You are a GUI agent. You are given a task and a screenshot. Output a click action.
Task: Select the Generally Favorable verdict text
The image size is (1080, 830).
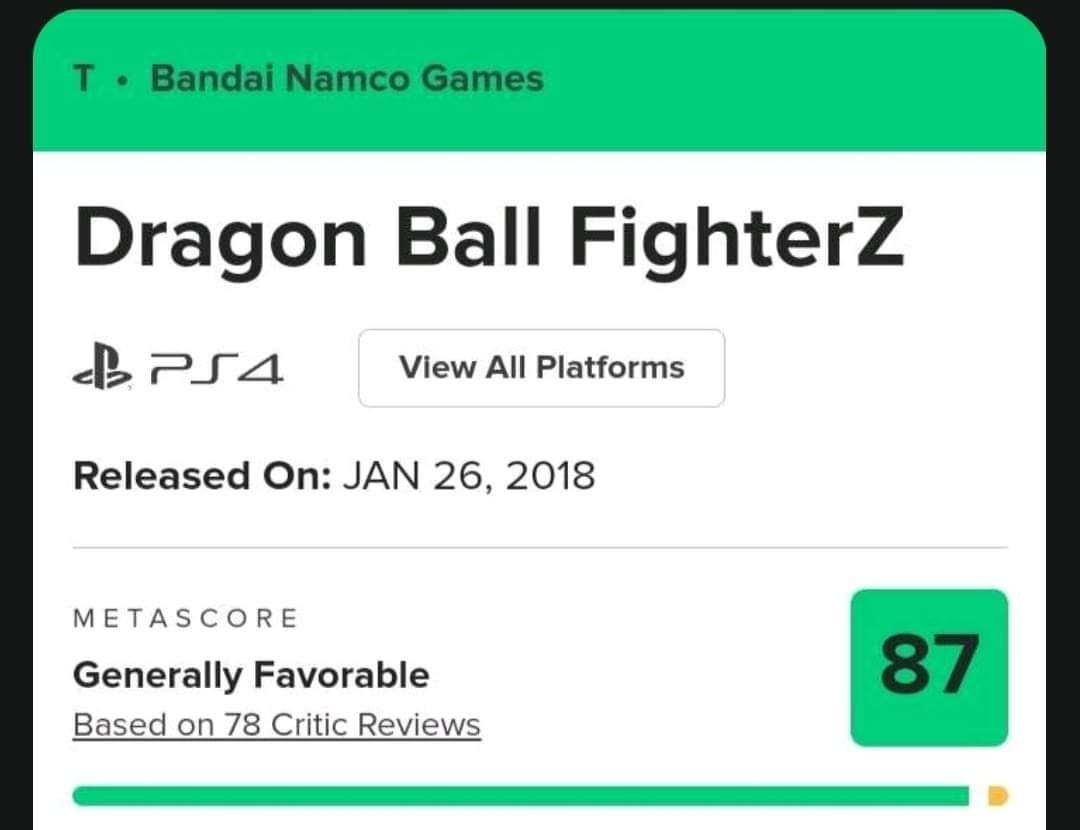pos(251,675)
